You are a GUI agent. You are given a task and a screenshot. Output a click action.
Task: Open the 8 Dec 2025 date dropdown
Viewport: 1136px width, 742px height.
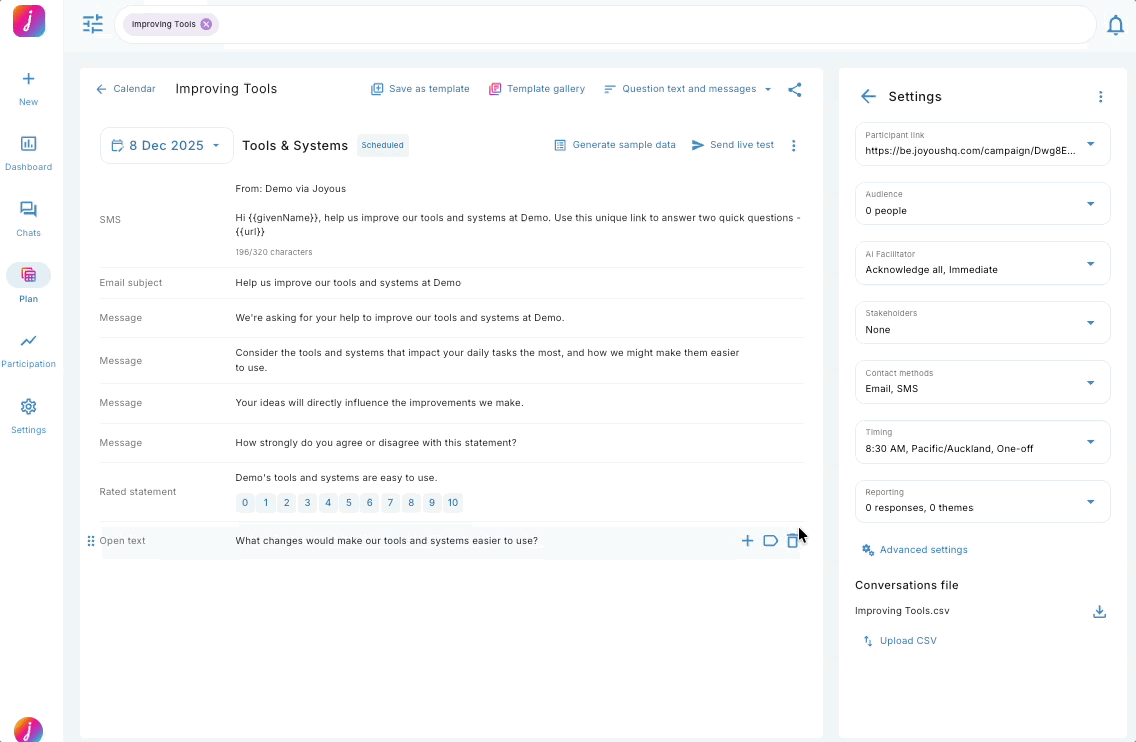click(166, 146)
